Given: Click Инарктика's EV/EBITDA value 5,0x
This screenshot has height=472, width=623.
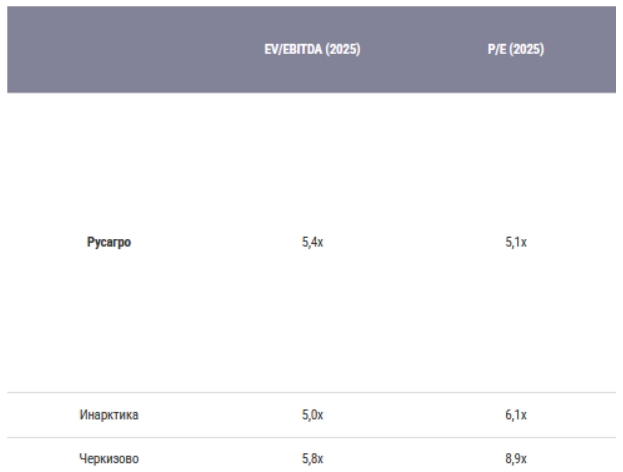Looking at the screenshot, I should click(311, 415).
